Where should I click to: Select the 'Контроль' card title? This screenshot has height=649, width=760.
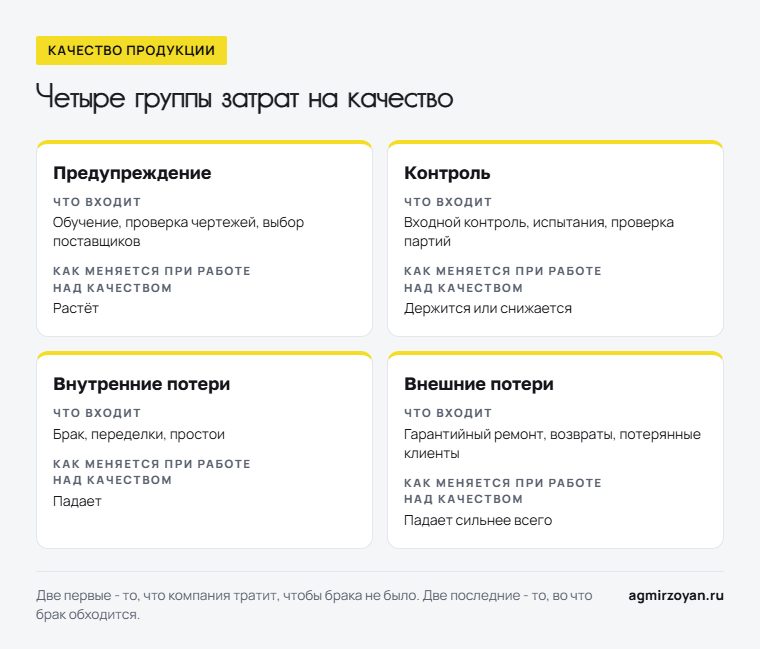click(447, 173)
